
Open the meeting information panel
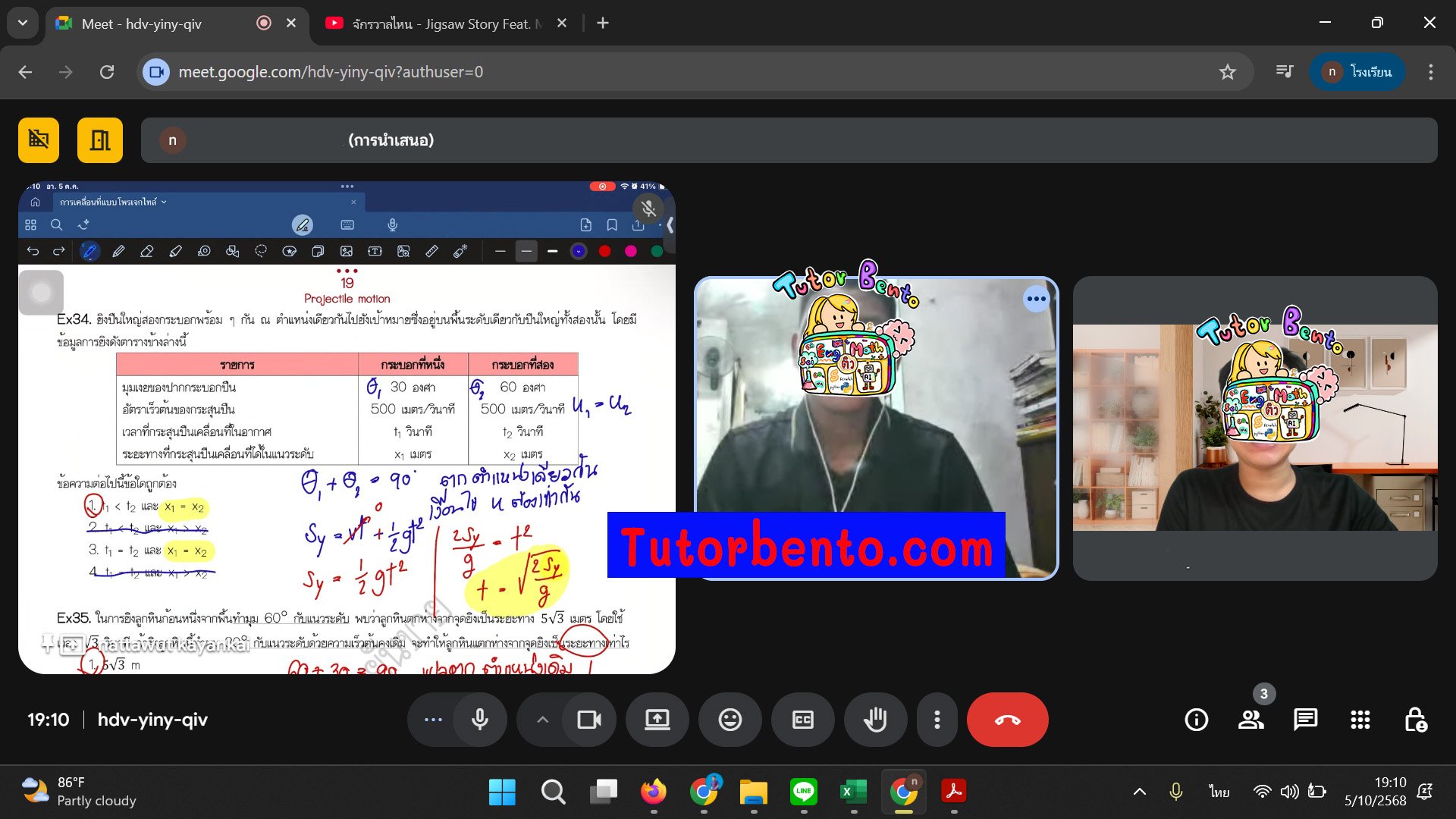point(1196,720)
